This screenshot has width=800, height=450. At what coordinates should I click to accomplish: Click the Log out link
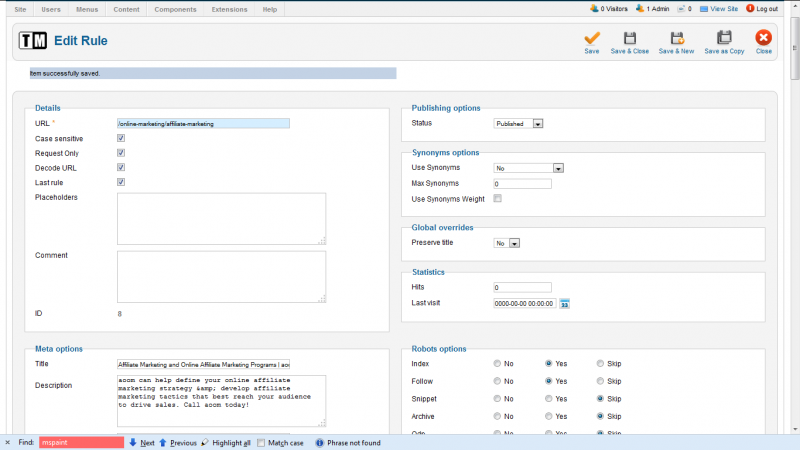pyautogui.click(x=767, y=9)
